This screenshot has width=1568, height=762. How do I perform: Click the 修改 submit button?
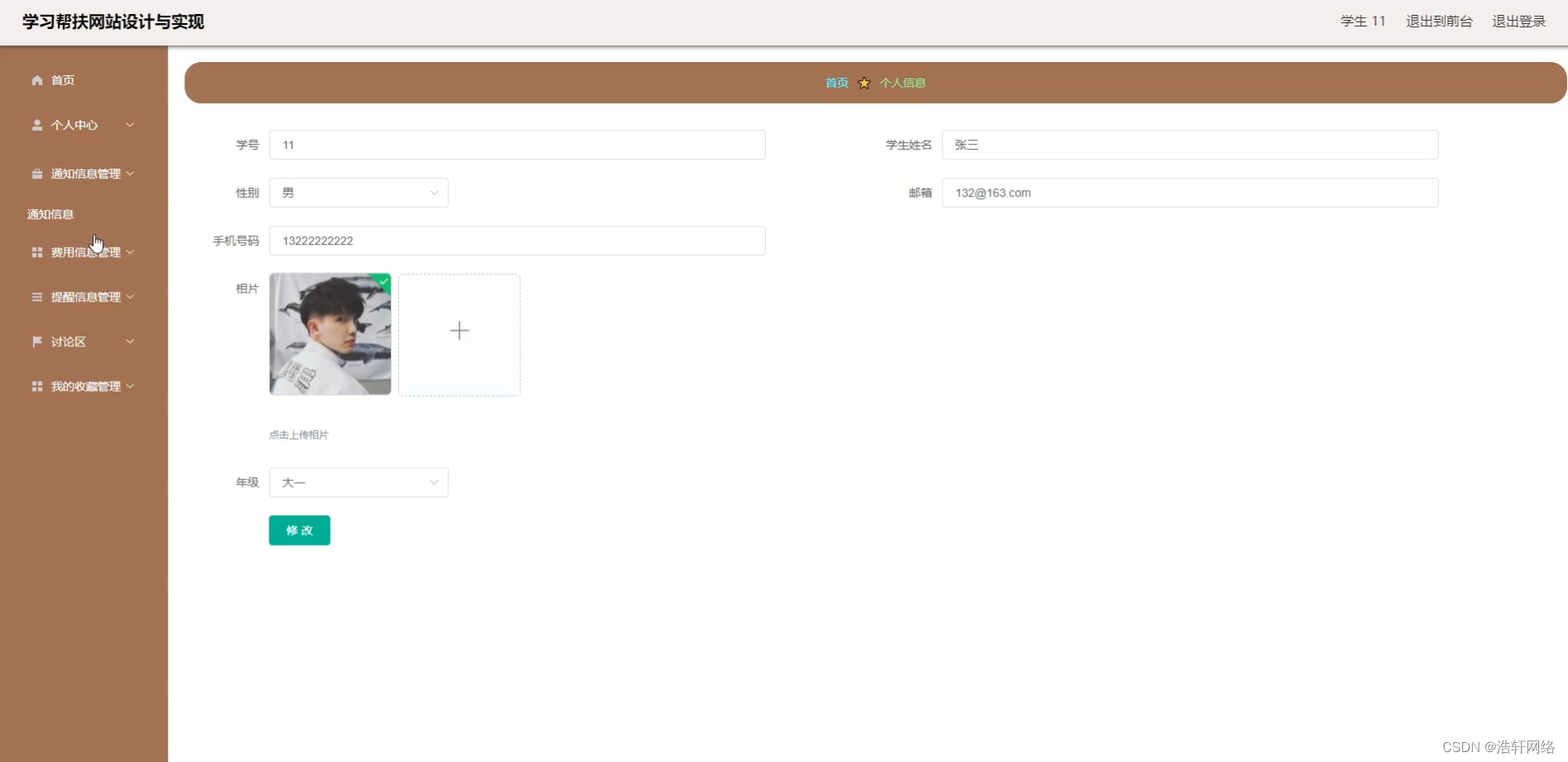[299, 530]
